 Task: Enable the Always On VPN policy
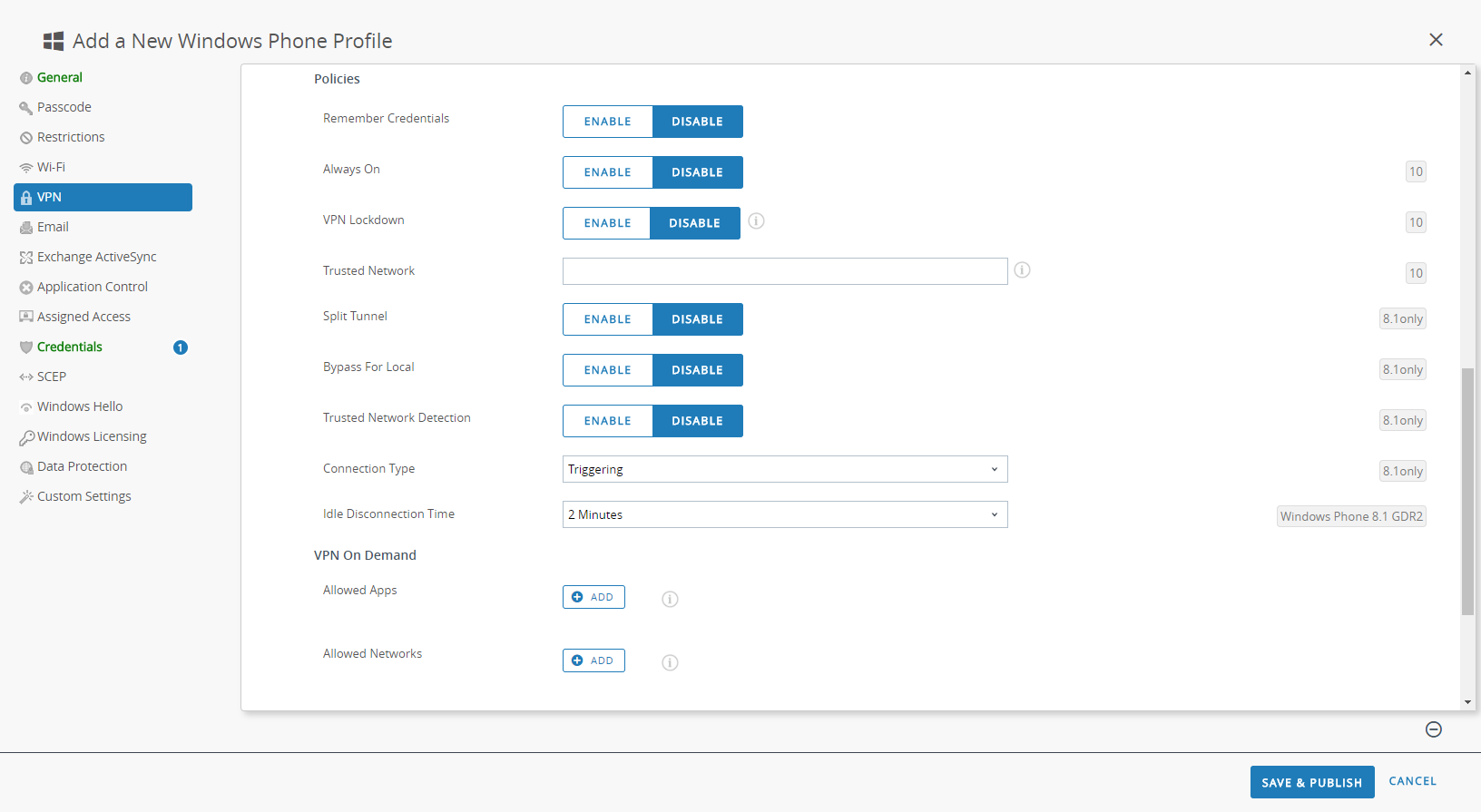coord(607,172)
